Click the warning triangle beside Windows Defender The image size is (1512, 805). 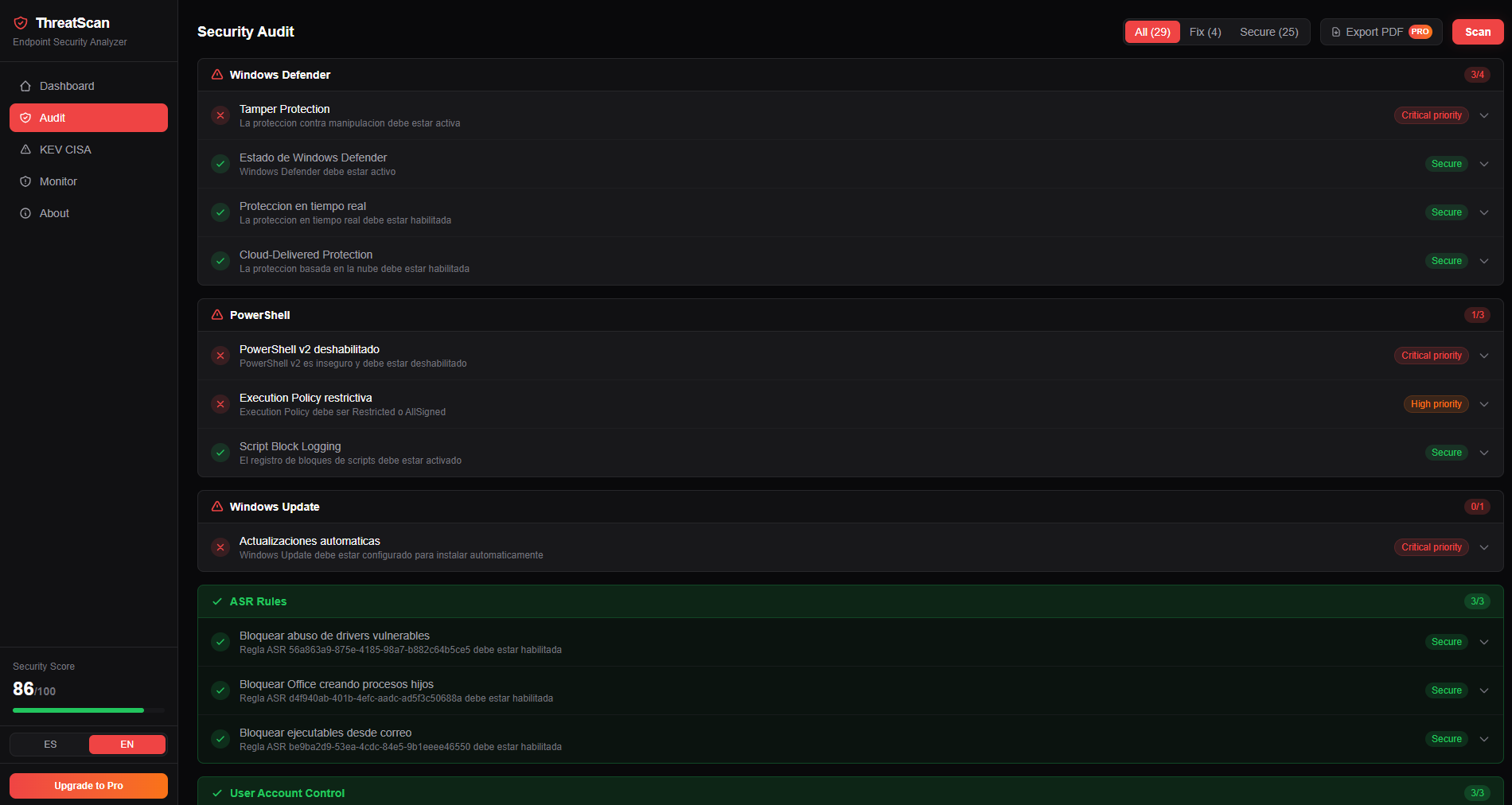(216, 74)
